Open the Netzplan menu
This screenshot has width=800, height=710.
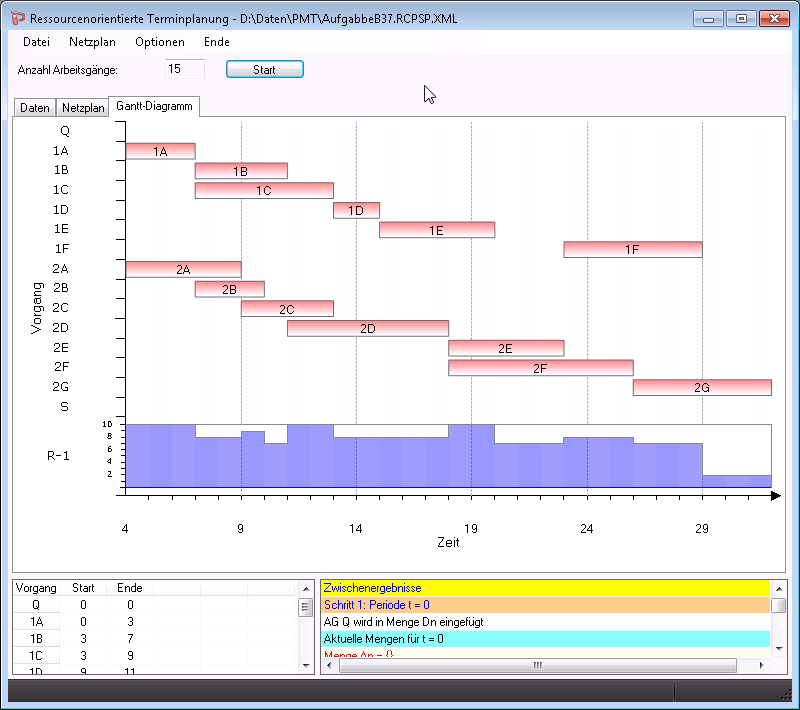point(92,42)
